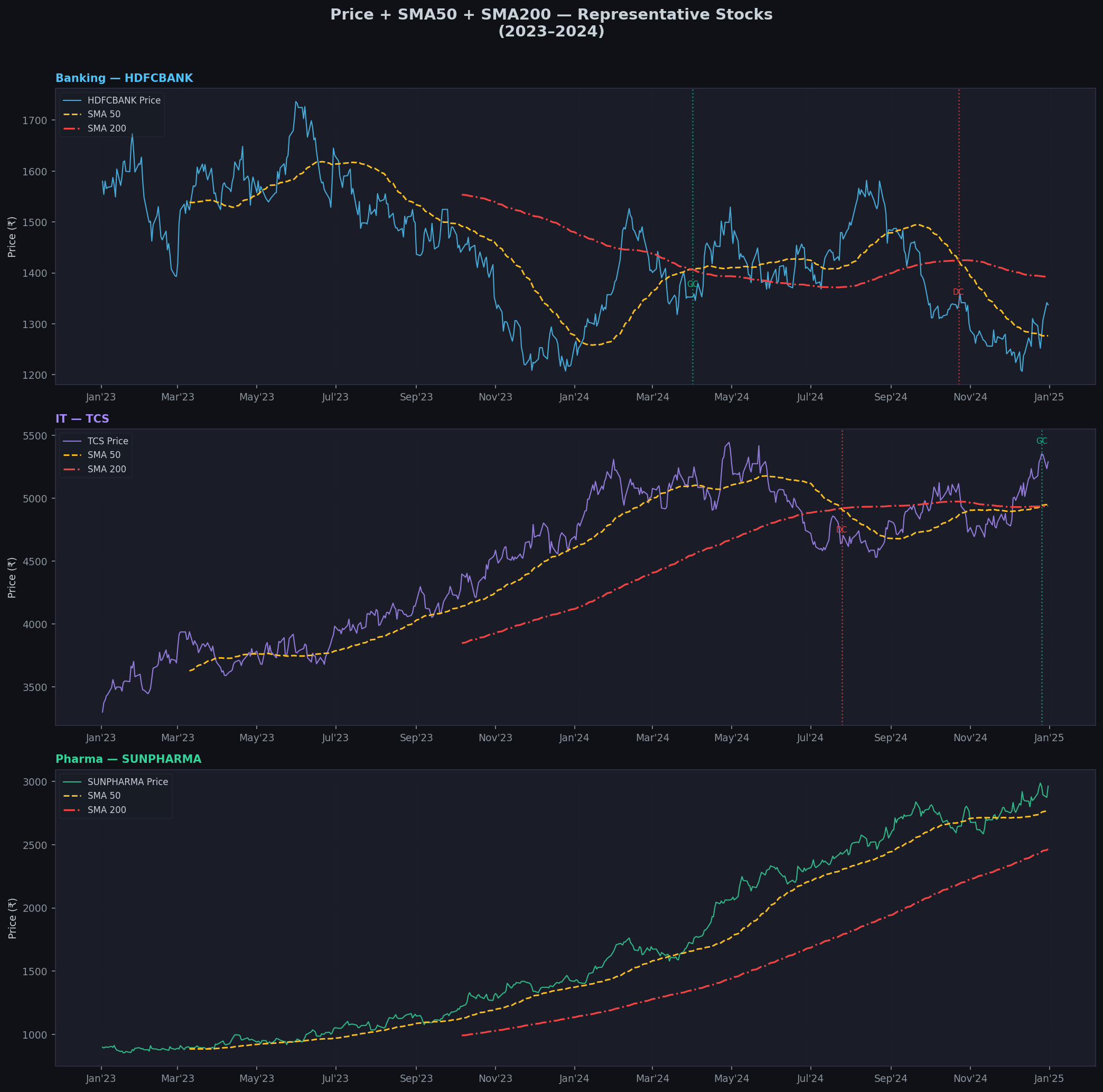
Task: Click the green GC marker in TCS chart
Action: click(x=1042, y=441)
